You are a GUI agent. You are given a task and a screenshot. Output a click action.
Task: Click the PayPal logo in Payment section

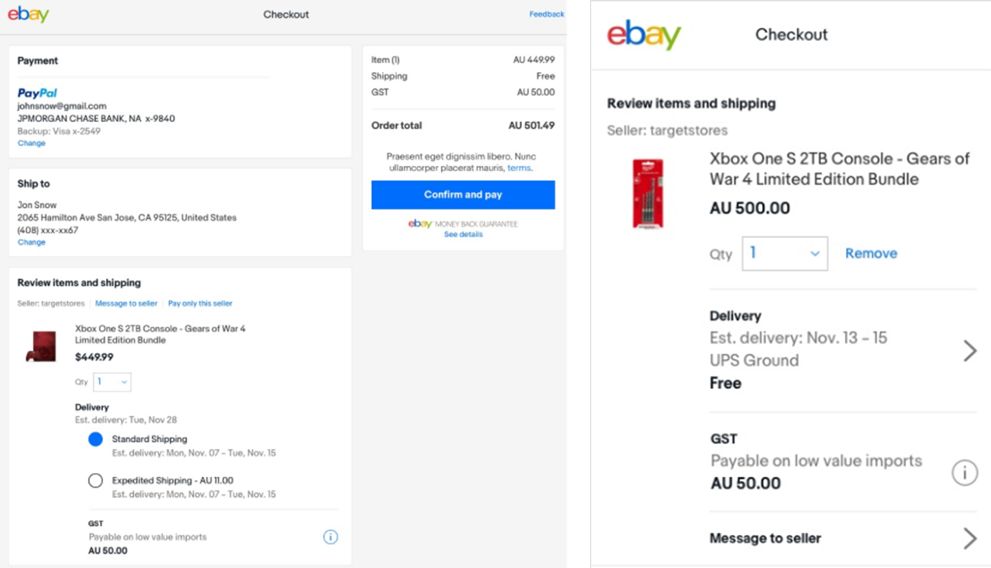(x=37, y=93)
